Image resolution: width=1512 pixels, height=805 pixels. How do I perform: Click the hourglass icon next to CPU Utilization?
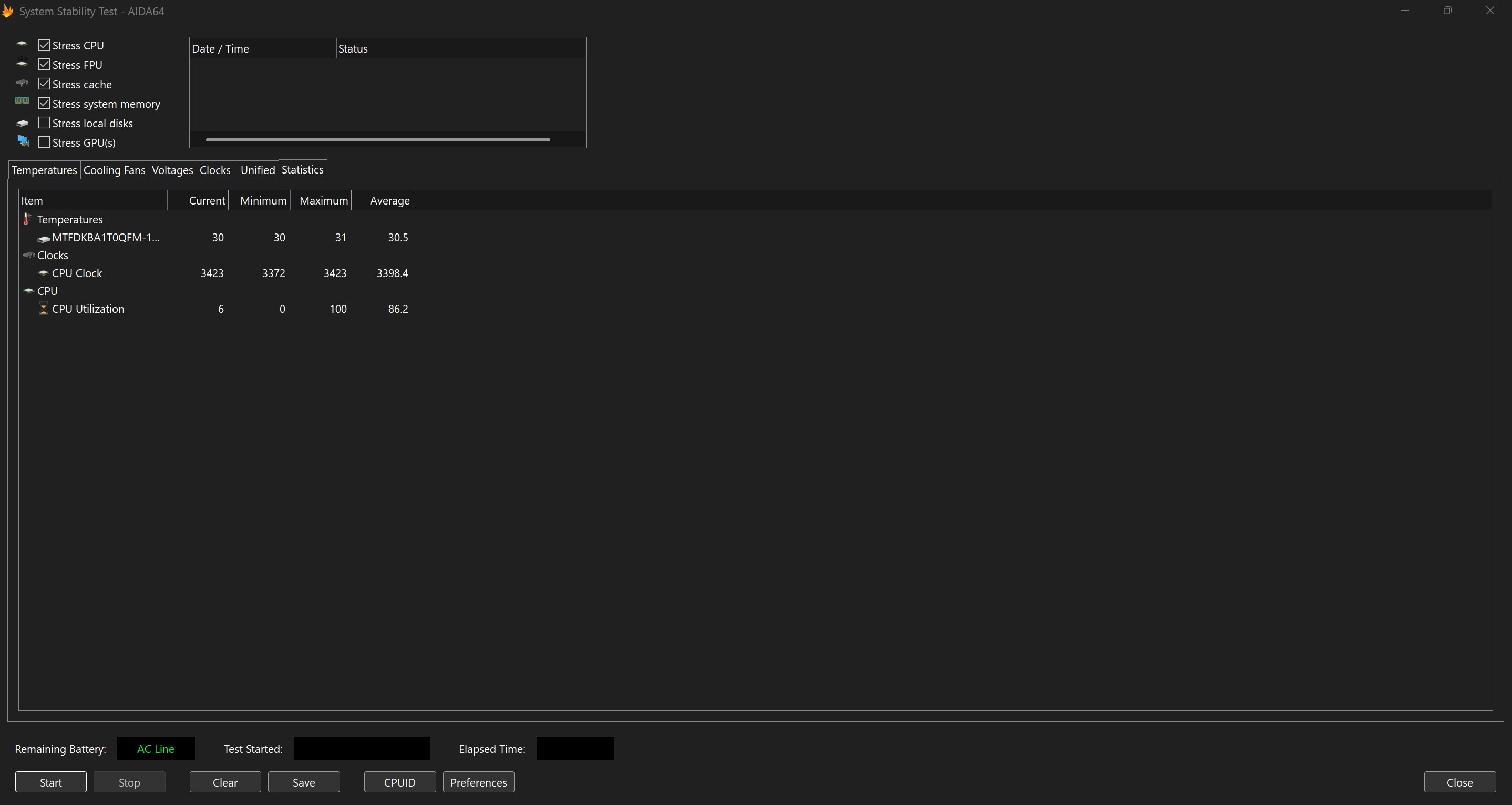[43, 309]
